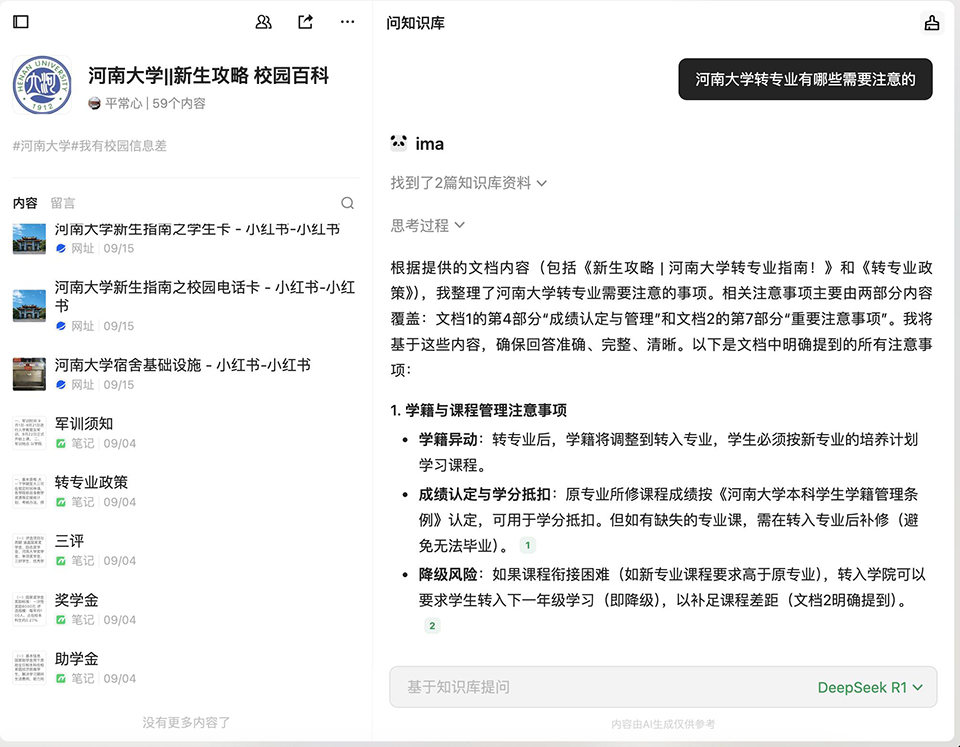This screenshot has width=960, height=747.
Task: Click the share knowledge base icon
Action: pyautogui.click(x=306, y=22)
